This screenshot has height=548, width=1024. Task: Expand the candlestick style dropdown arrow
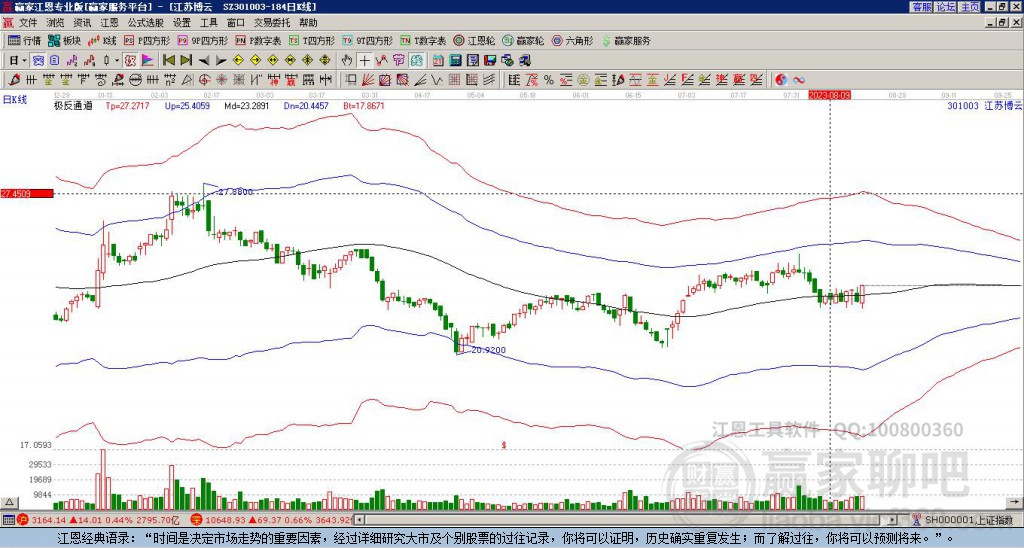(117, 61)
